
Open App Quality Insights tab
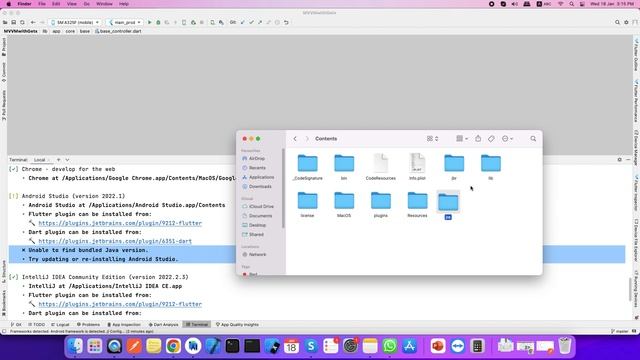coord(237,324)
